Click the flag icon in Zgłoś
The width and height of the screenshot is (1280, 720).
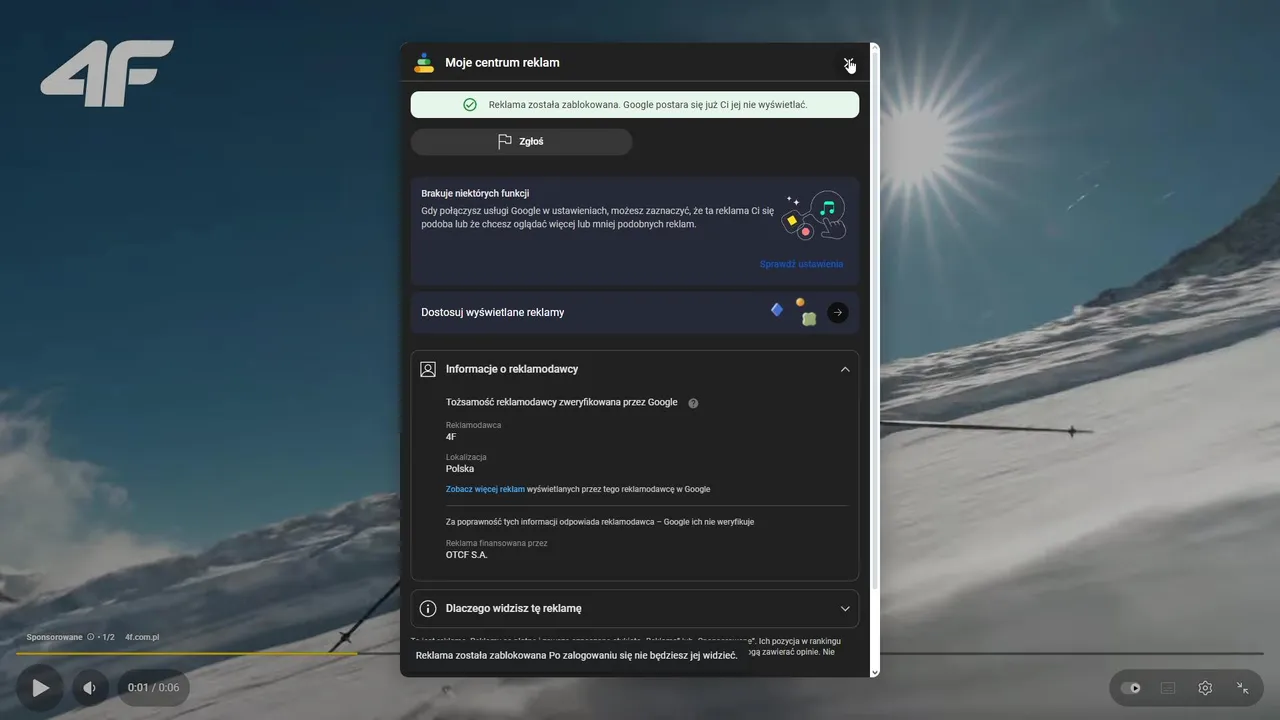coord(505,142)
